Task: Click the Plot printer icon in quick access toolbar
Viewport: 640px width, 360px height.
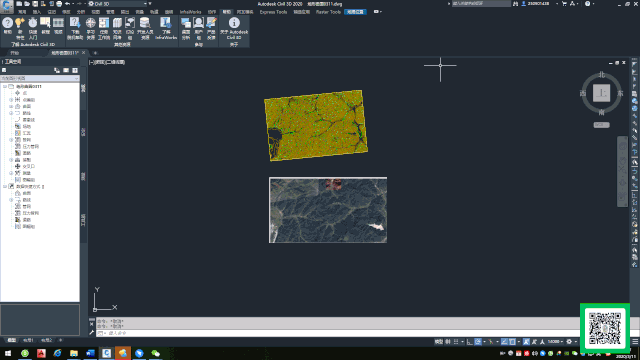Action: click(59, 4)
